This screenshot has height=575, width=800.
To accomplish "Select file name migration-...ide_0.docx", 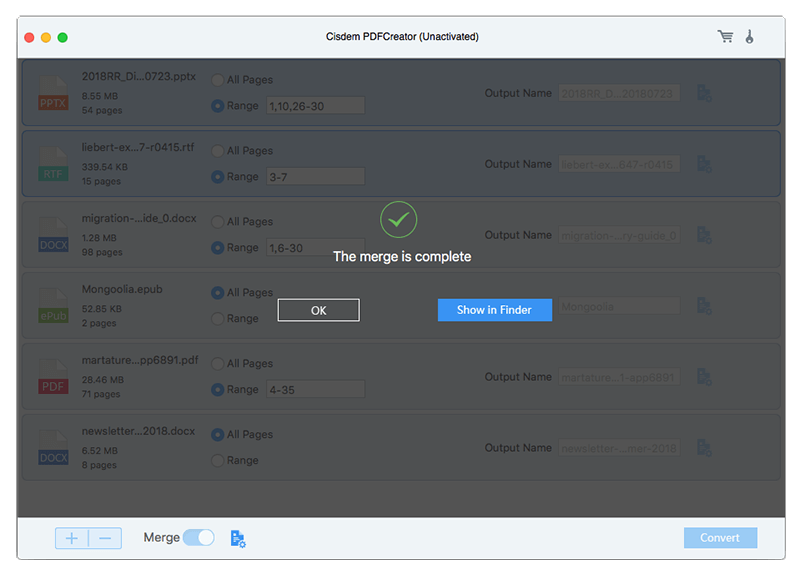I will point(139,218).
